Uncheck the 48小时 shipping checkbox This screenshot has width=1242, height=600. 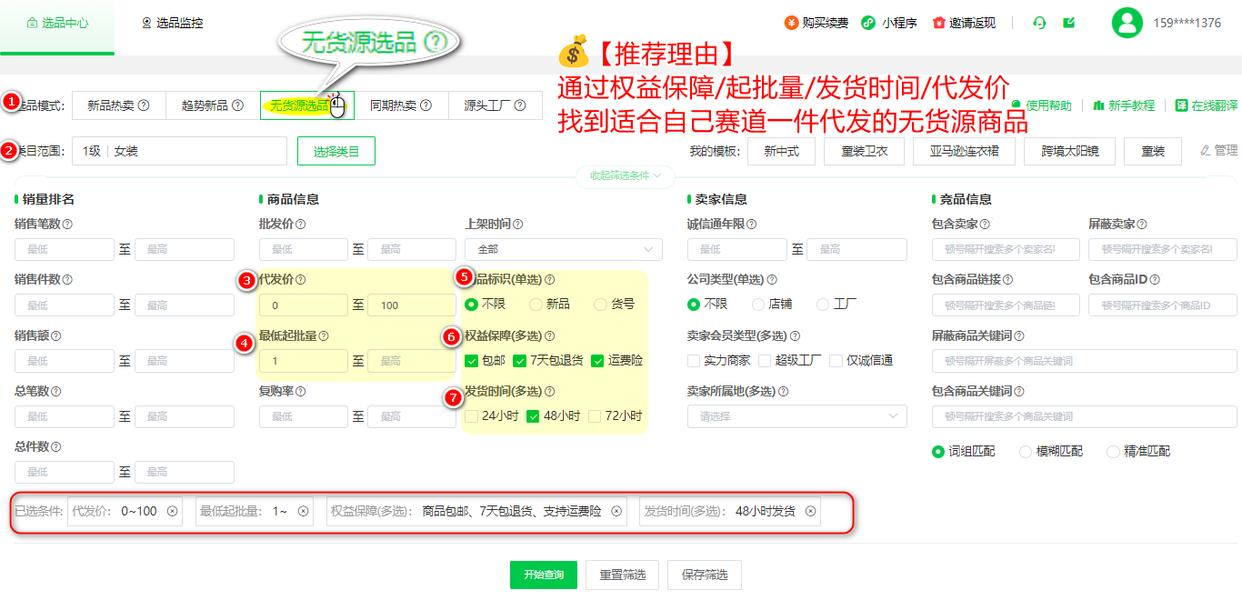pos(533,416)
